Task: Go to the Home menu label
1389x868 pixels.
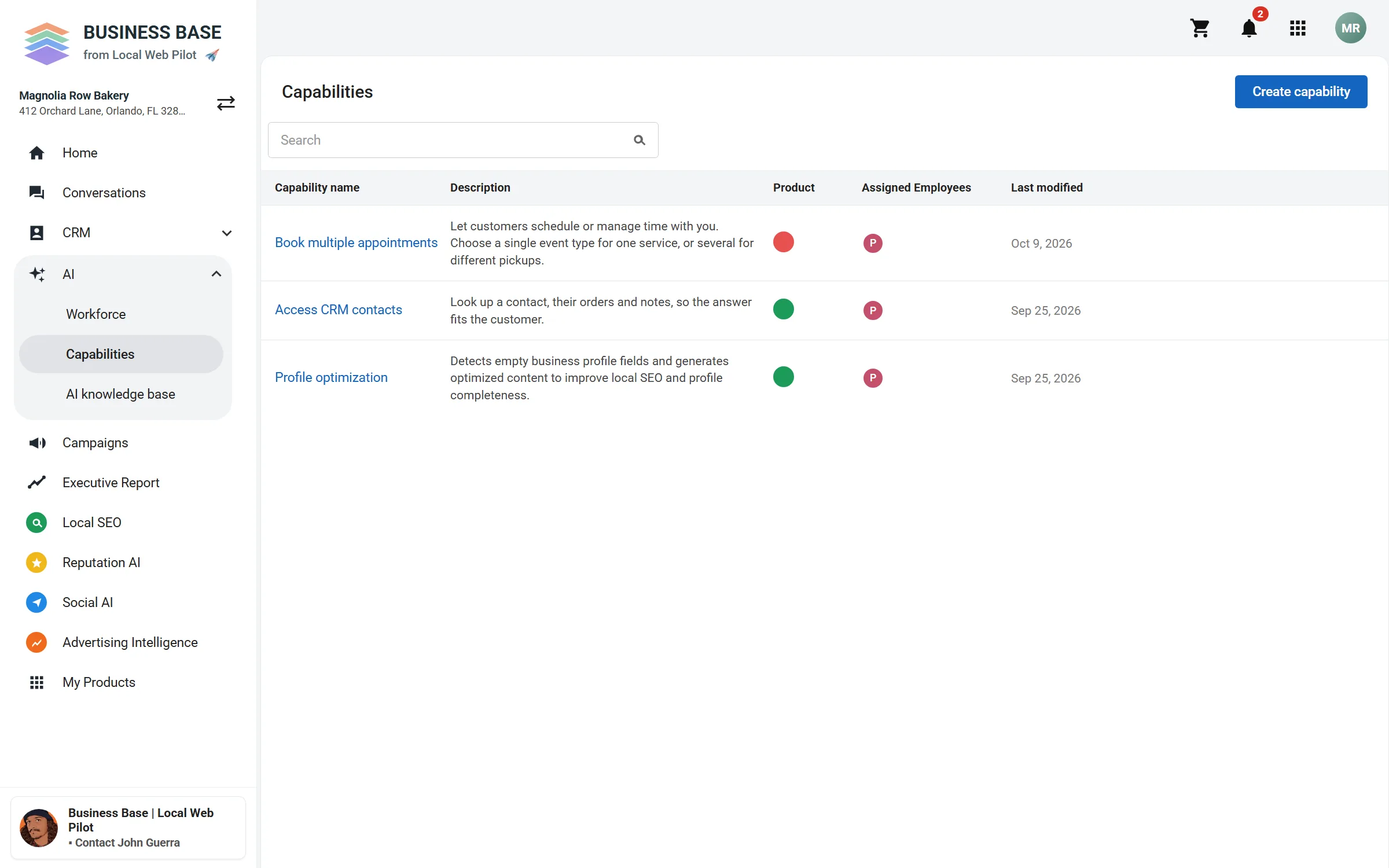Action: (x=80, y=153)
